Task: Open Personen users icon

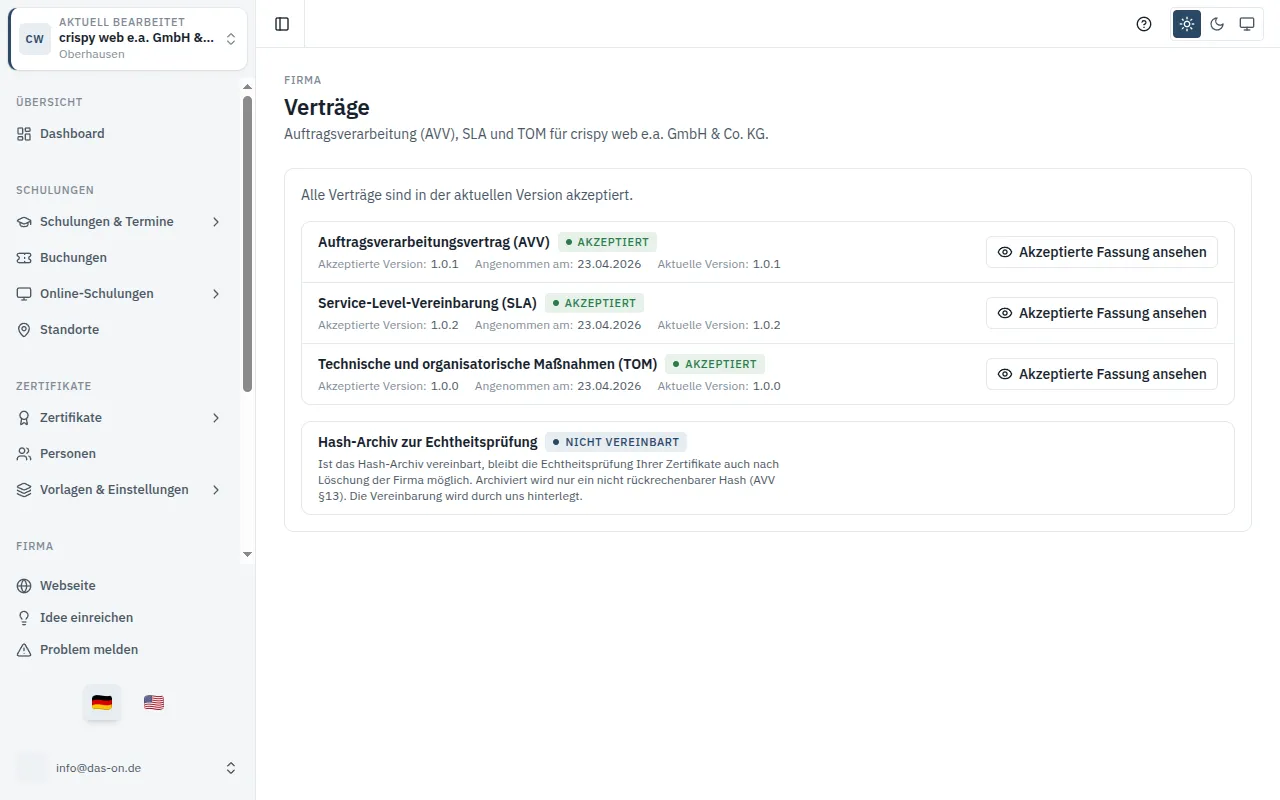Action: point(24,454)
